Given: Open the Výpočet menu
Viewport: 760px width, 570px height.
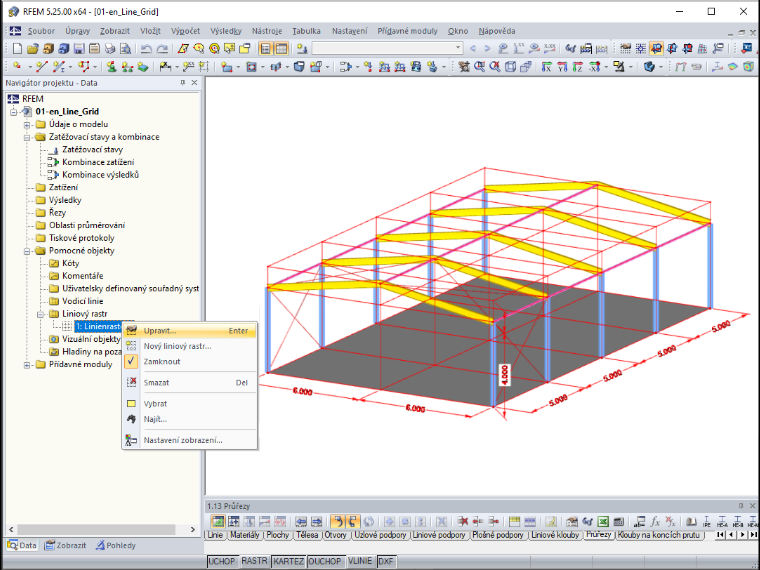Looking at the screenshot, I should click(x=186, y=31).
